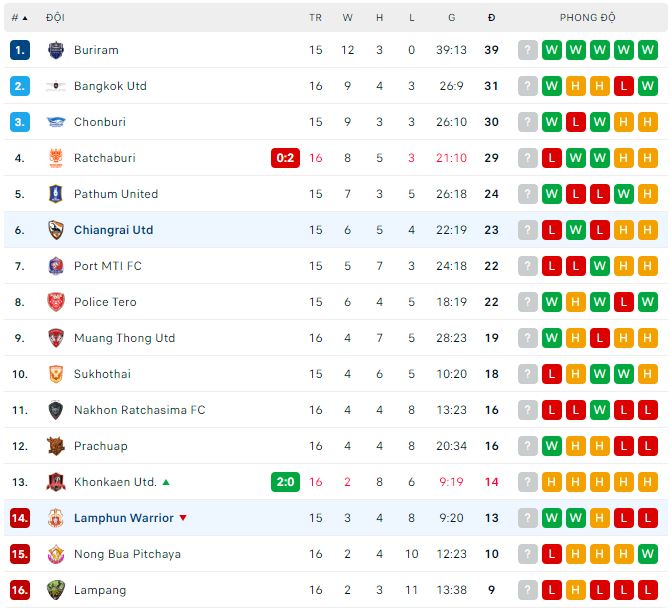Click the Chiangrai Utd team logo
Image resolution: width=671 pixels, height=610 pixels.
(x=56, y=230)
